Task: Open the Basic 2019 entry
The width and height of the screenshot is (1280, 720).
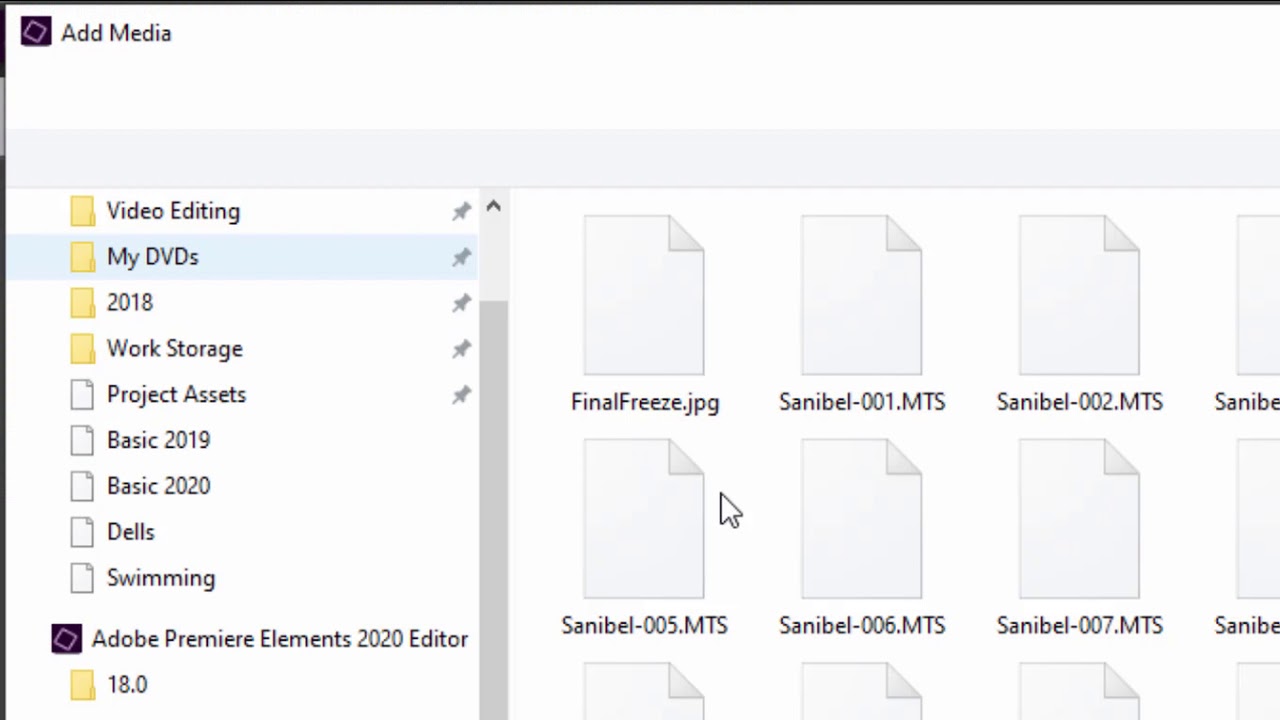Action: pos(158,440)
